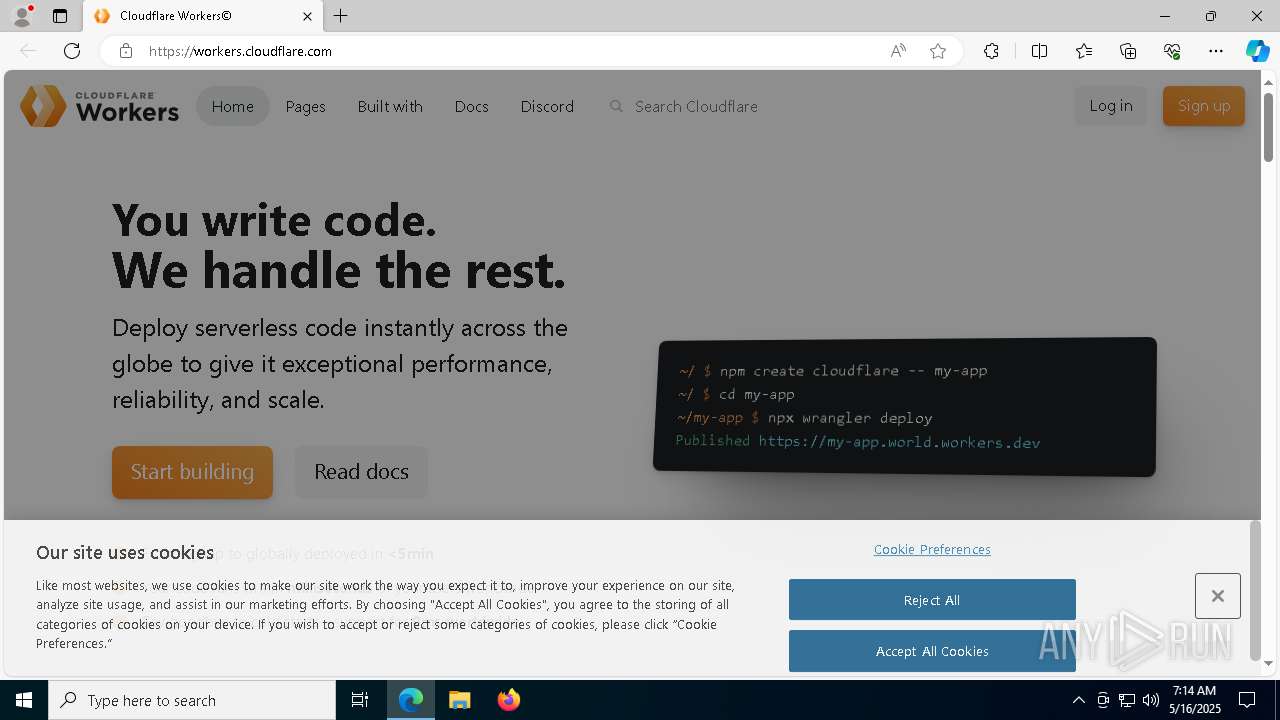The height and width of the screenshot is (720, 1280).
Task: Click the taskbar clock and date
Action: 1195,700
